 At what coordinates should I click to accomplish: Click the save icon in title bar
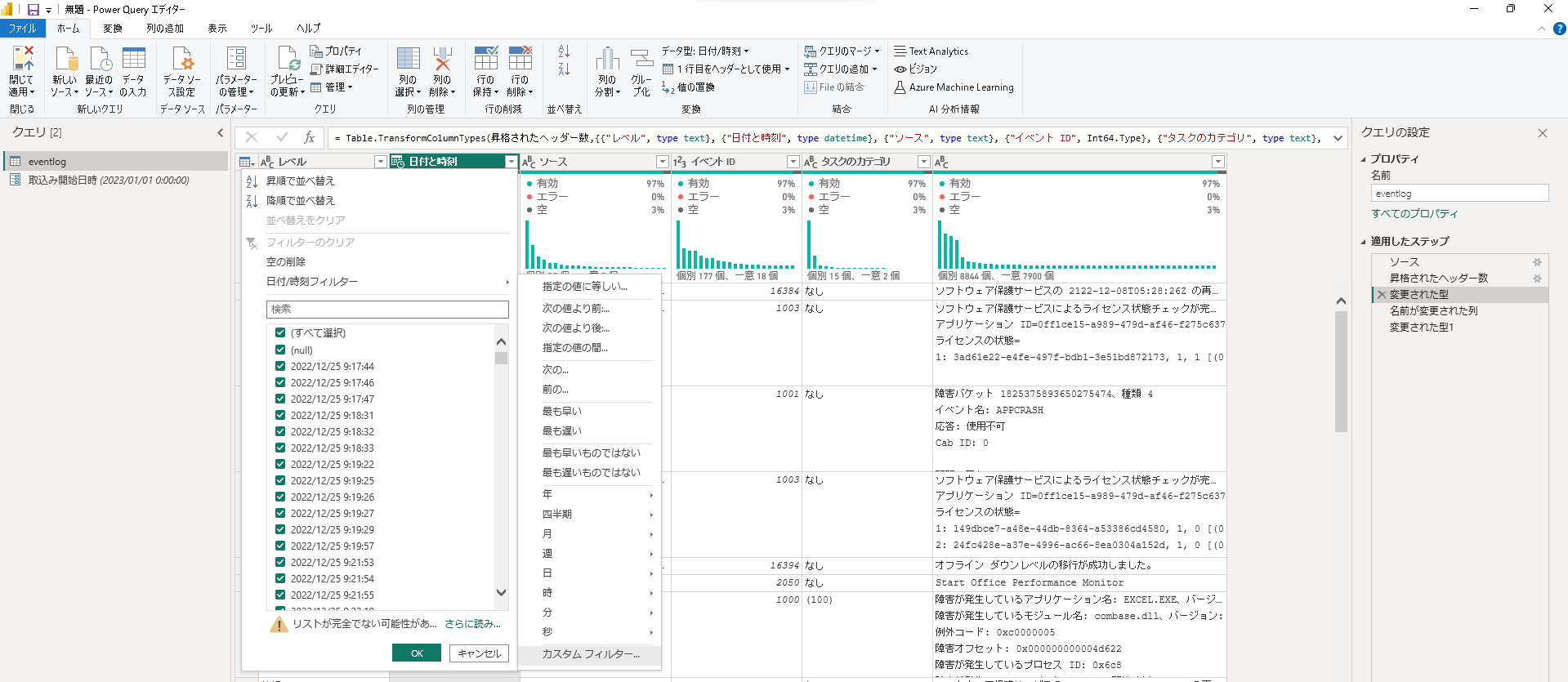[33, 10]
